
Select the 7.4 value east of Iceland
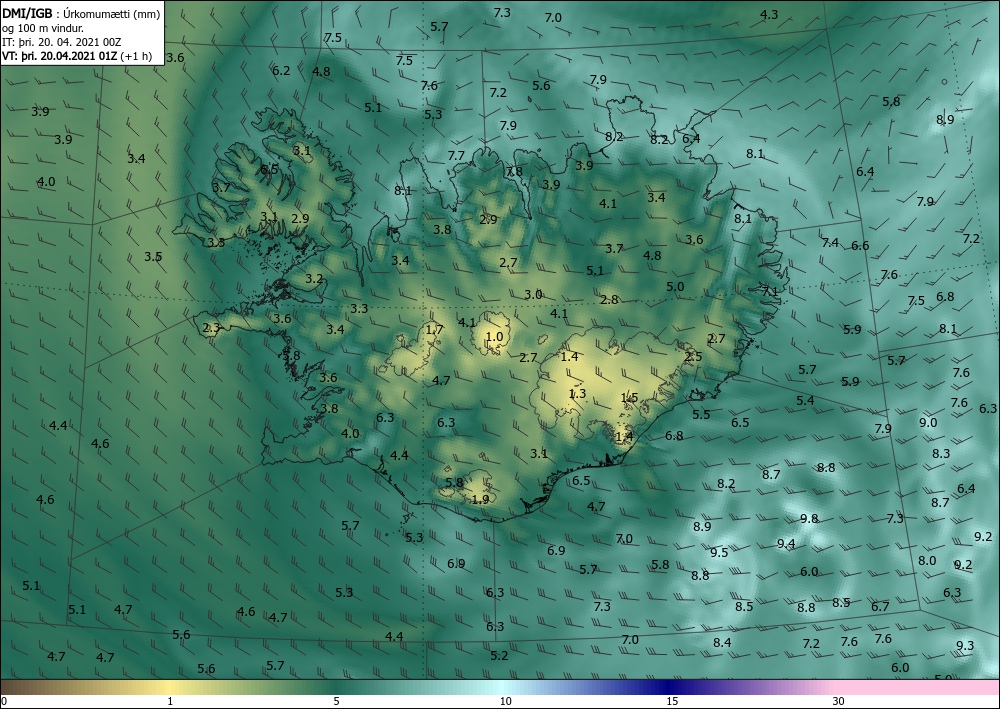coord(830,242)
